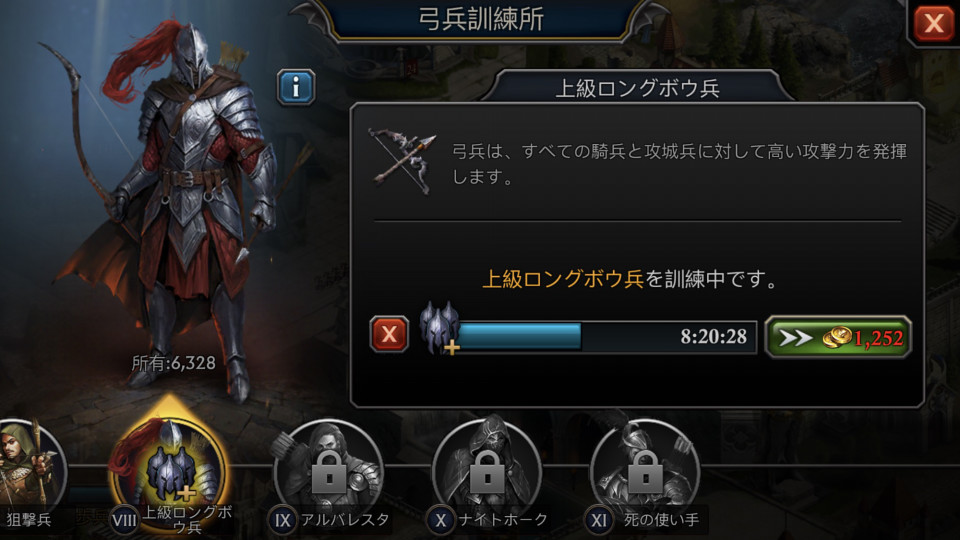The image size is (960, 540).
Task: Tap the locked ナイトホーク unit portrait
Action: 487,467
